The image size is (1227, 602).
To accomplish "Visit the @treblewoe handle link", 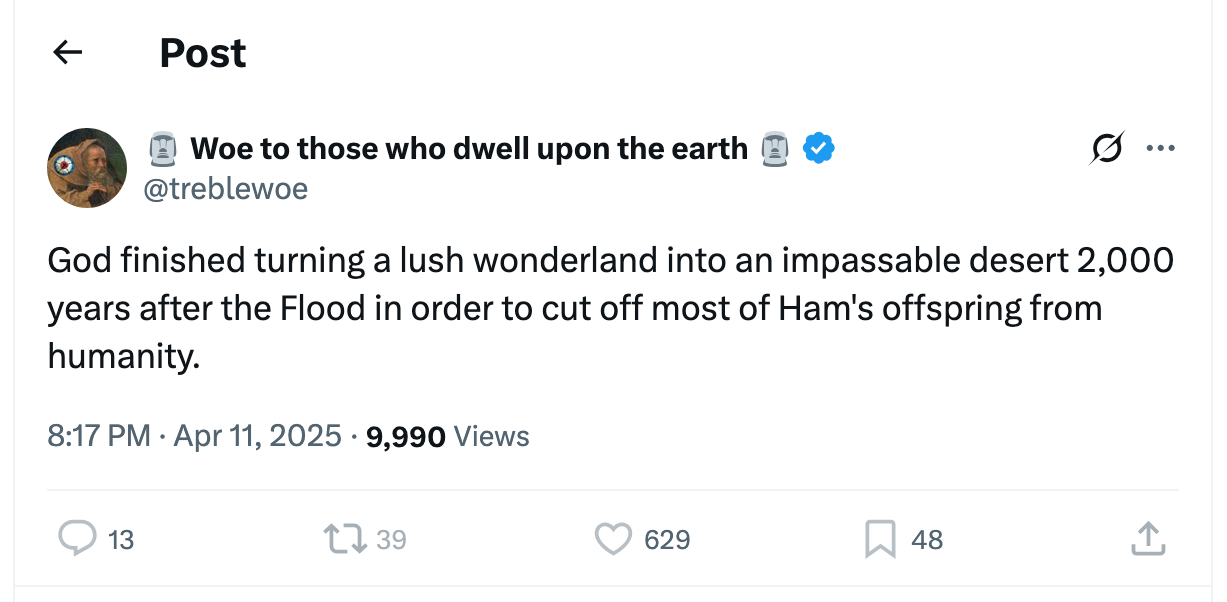I will [226, 188].
